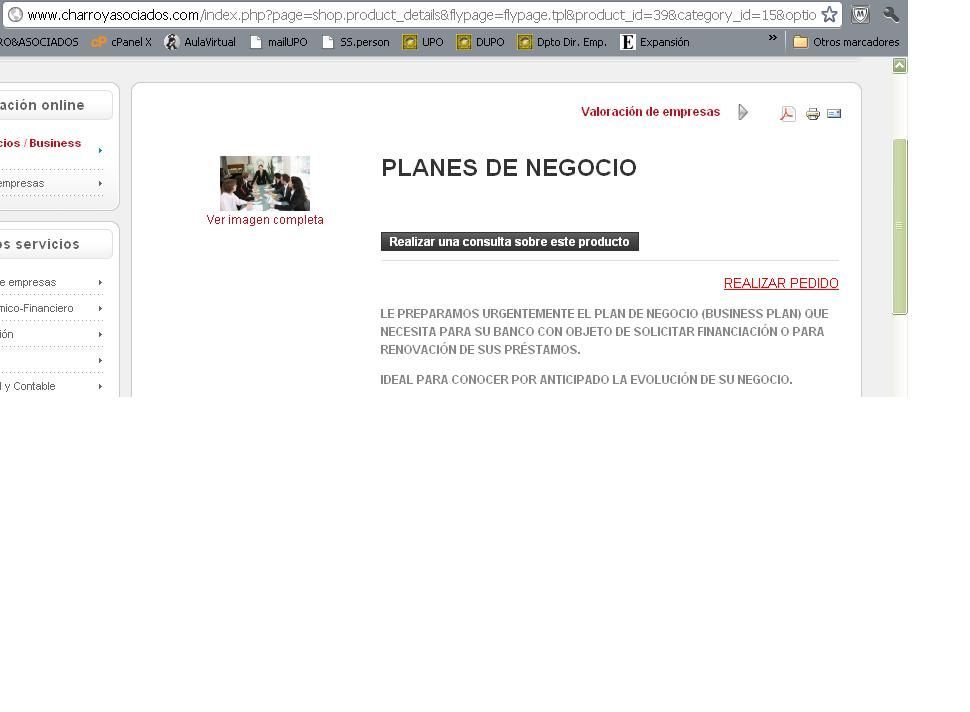Download the page as PDF icon

[788, 114]
